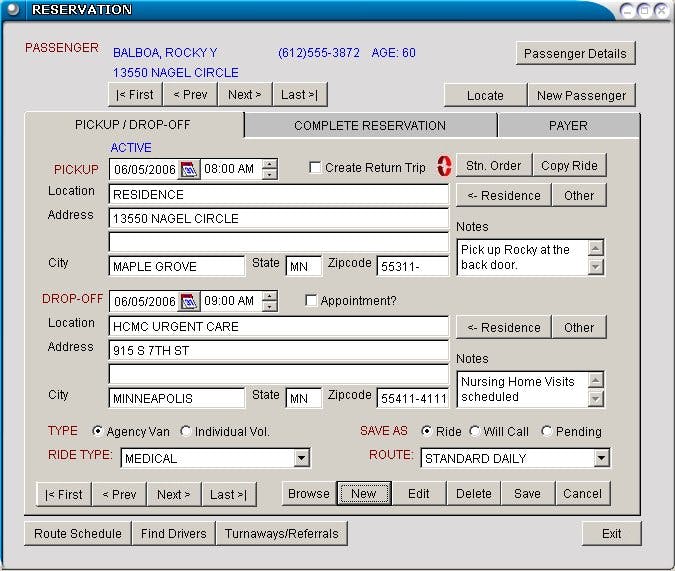The image size is (675, 571).
Task: Go to first ride with bottom First button
Action: pos(64,494)
